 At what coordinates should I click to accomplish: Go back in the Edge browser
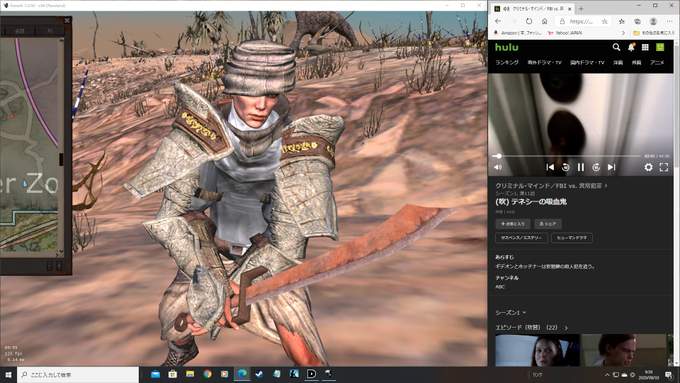click(498, 21)
